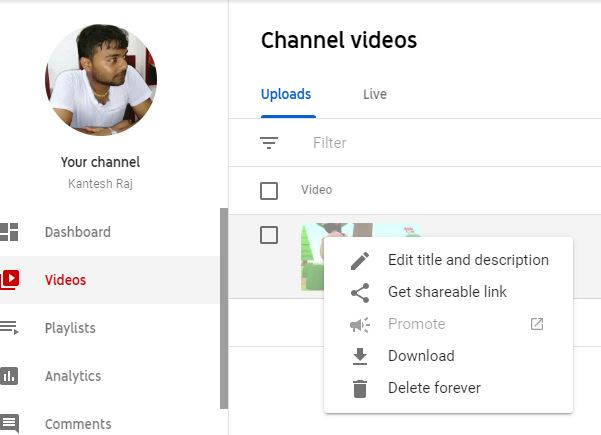Click the download arrow icon
Viewport: 601px width, 435px height.
point(360,356)
